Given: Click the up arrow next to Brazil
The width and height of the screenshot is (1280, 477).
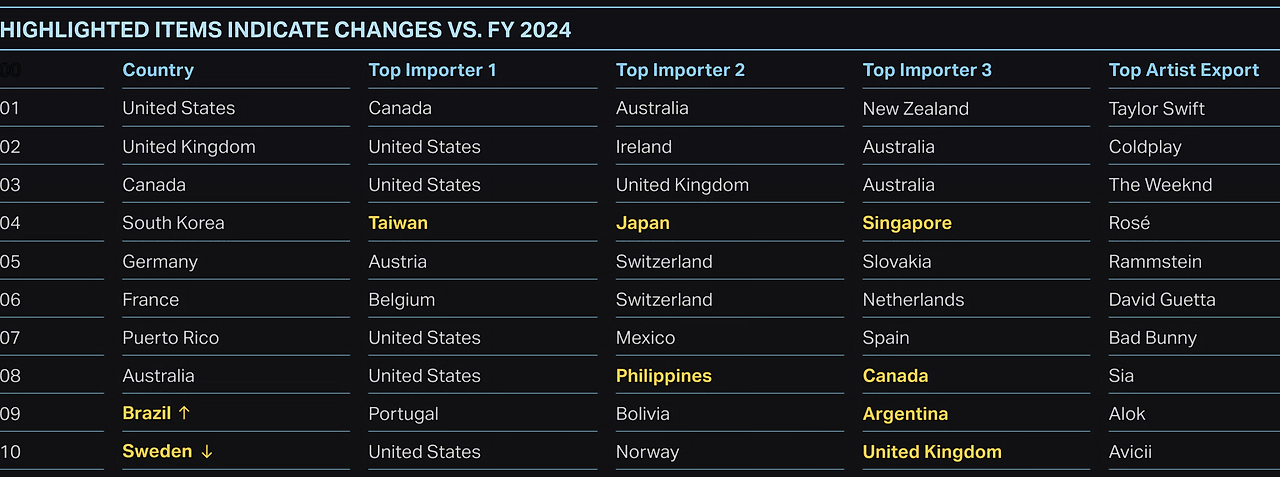Looking at the screenshot, I should 184,413.
